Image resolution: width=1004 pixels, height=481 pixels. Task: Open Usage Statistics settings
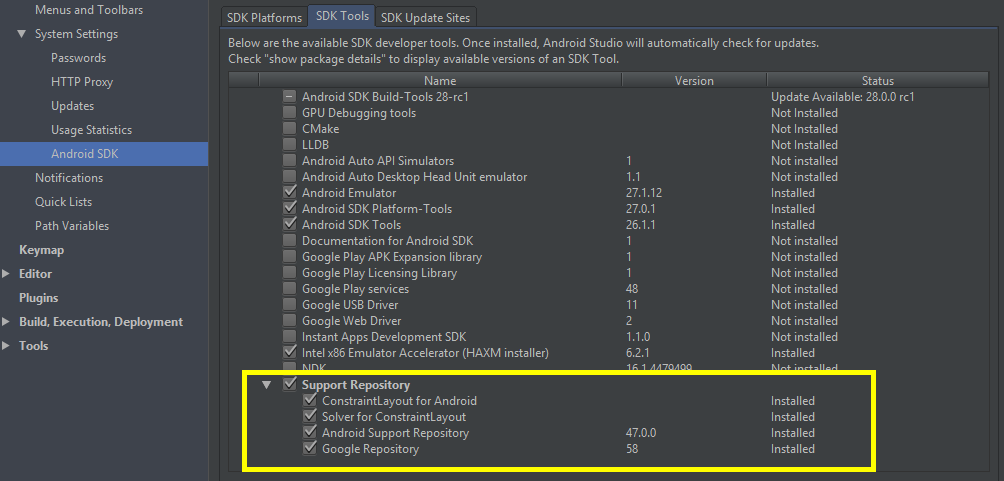pos(92,130)
